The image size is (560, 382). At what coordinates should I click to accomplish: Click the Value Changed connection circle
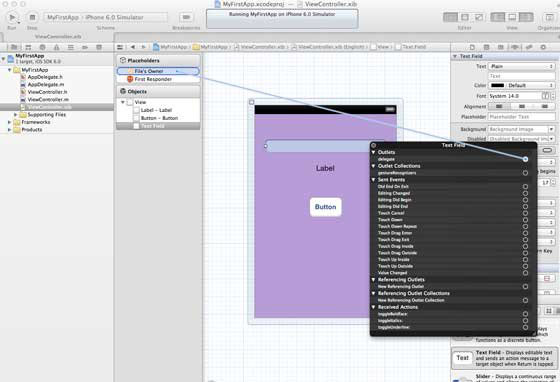525,273
